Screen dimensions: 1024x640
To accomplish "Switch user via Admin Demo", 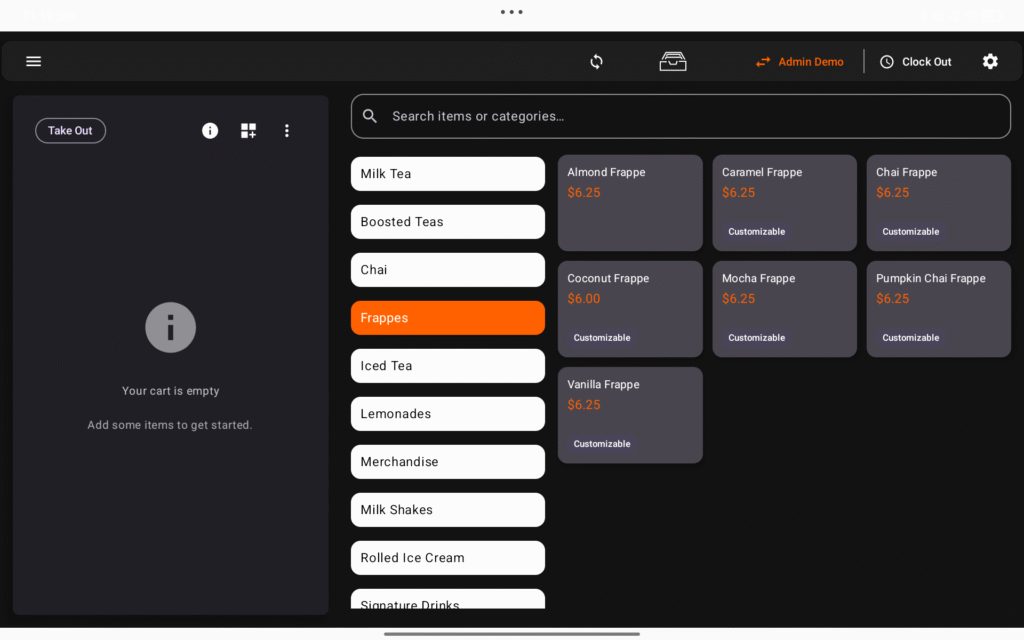I will click(799, 62).
